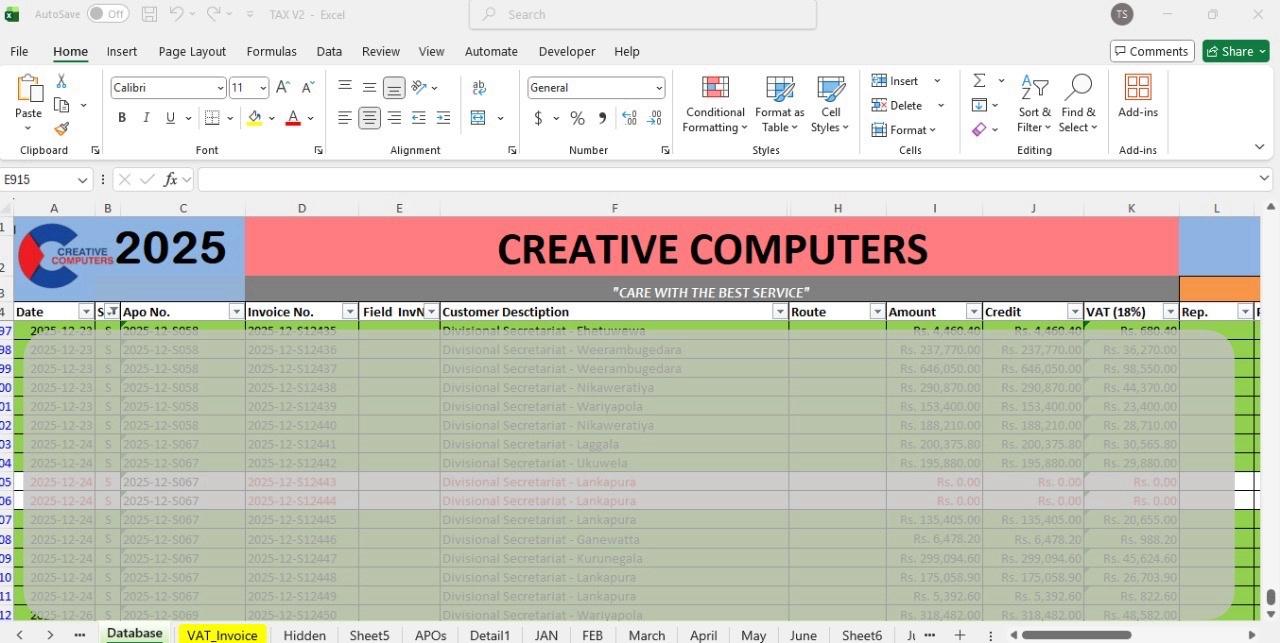Viewport: 1280px width, 643px height.
Task: Click Format cells button
Action: coord(904,130)
